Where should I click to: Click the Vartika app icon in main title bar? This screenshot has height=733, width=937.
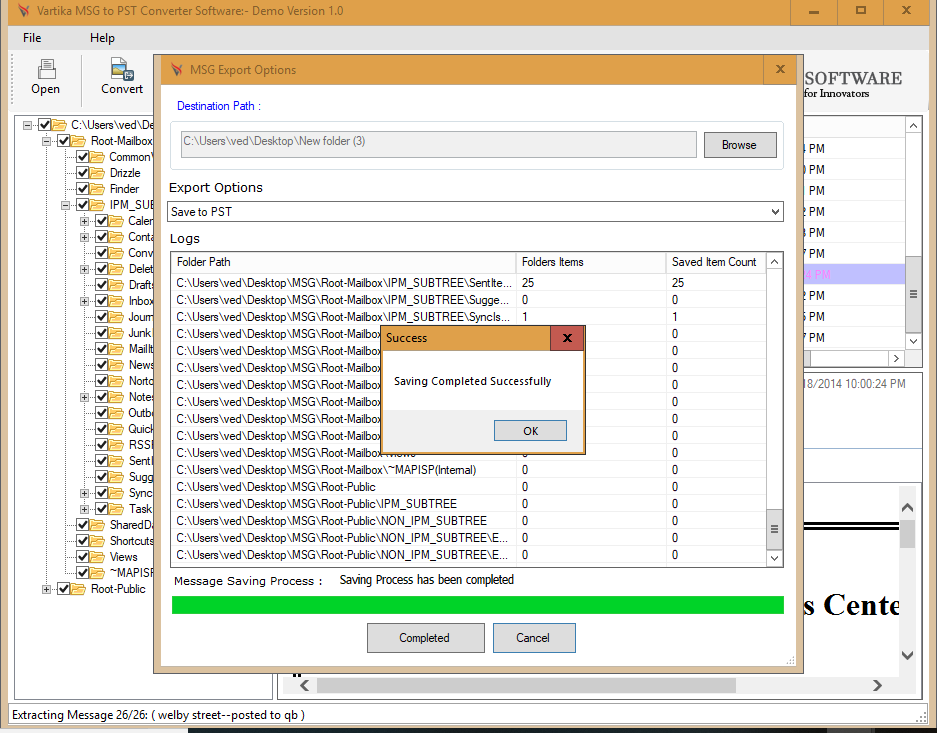pyautogui.click(x=23, y=10)
